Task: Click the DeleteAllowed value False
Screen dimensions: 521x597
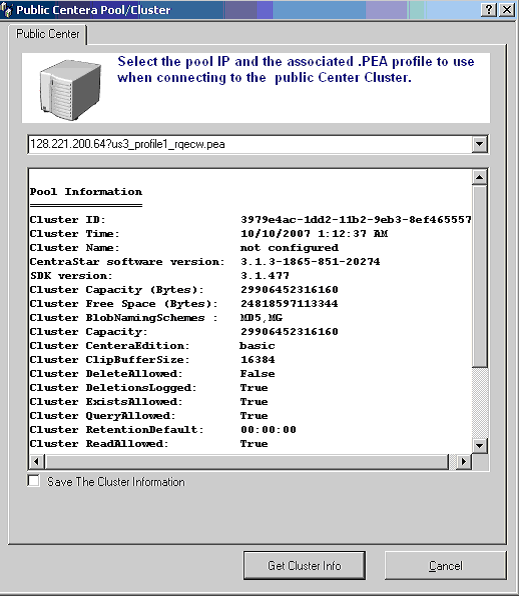Action: pos(257,374)
